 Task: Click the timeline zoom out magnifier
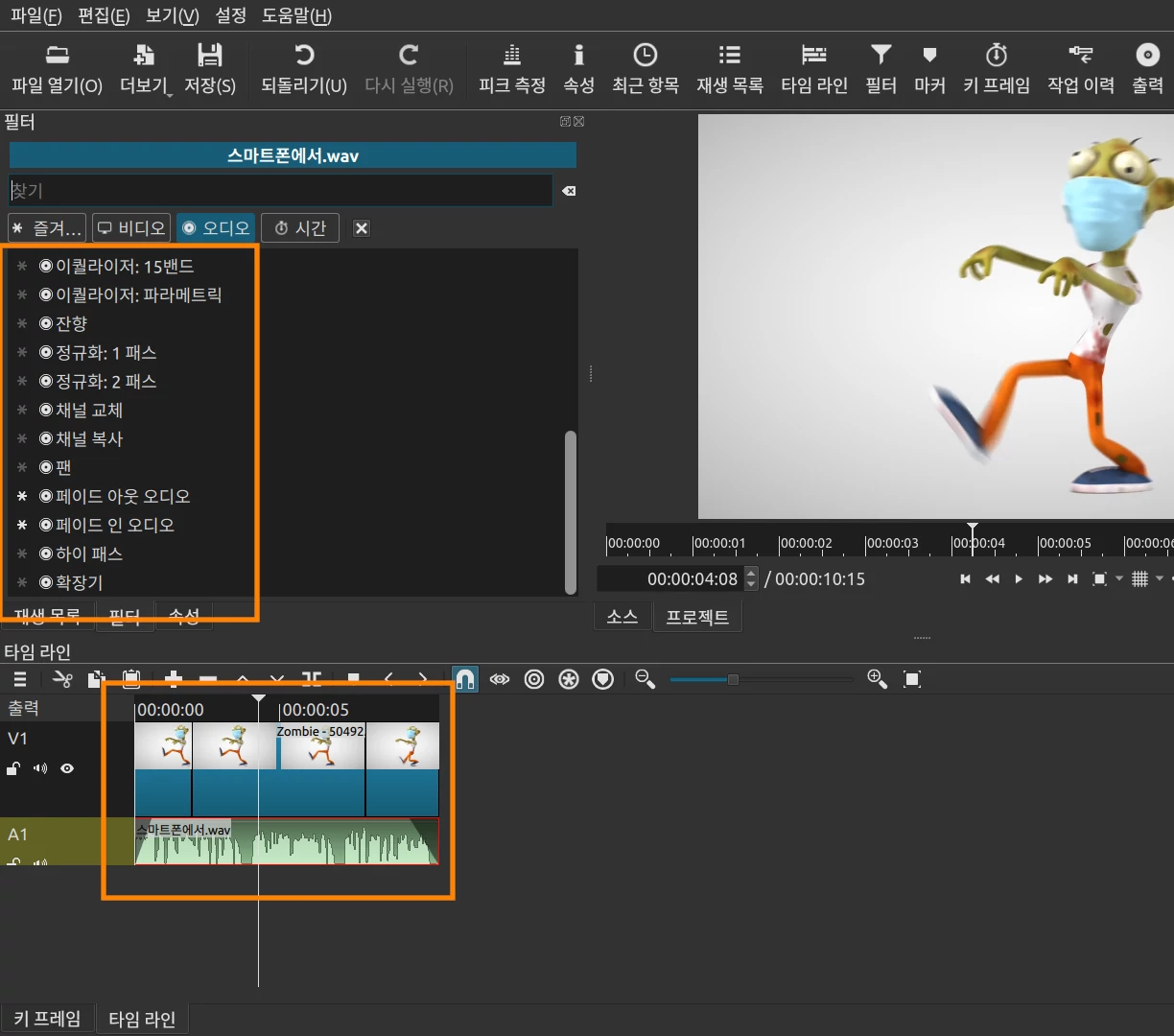click(x=646, y=679)
